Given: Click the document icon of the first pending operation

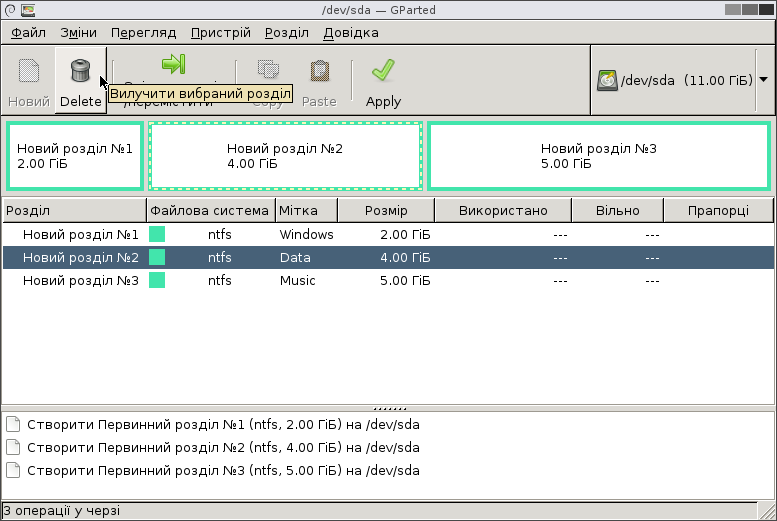Looking at the screenshot, I should [x=13, y=424].
